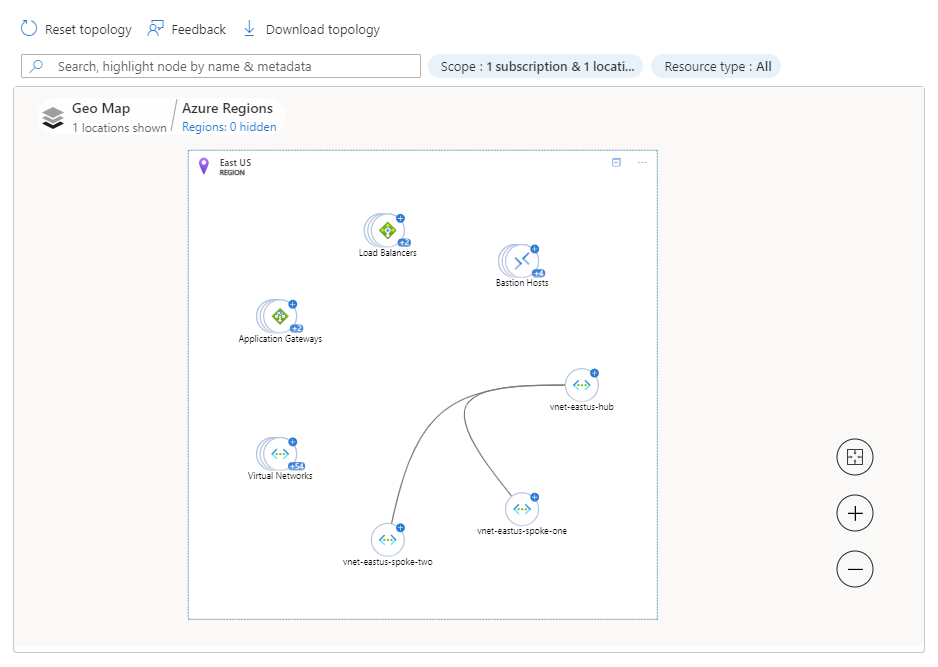Click the fit-to-screen view icon
The height and width of the screenshot is (667, 938).
[x=854, y=457]
